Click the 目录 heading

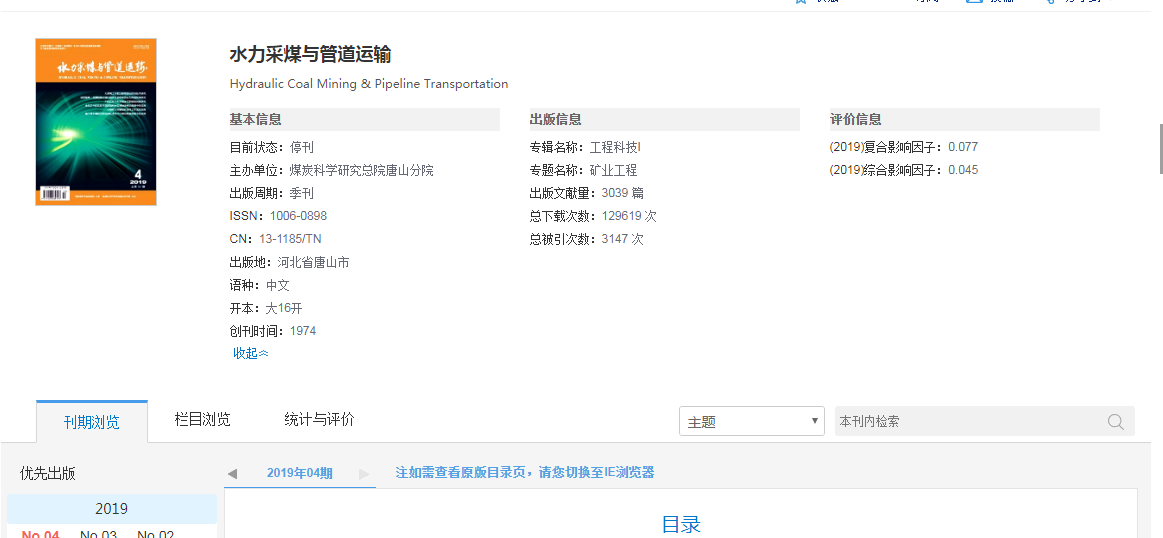[681, 524]
